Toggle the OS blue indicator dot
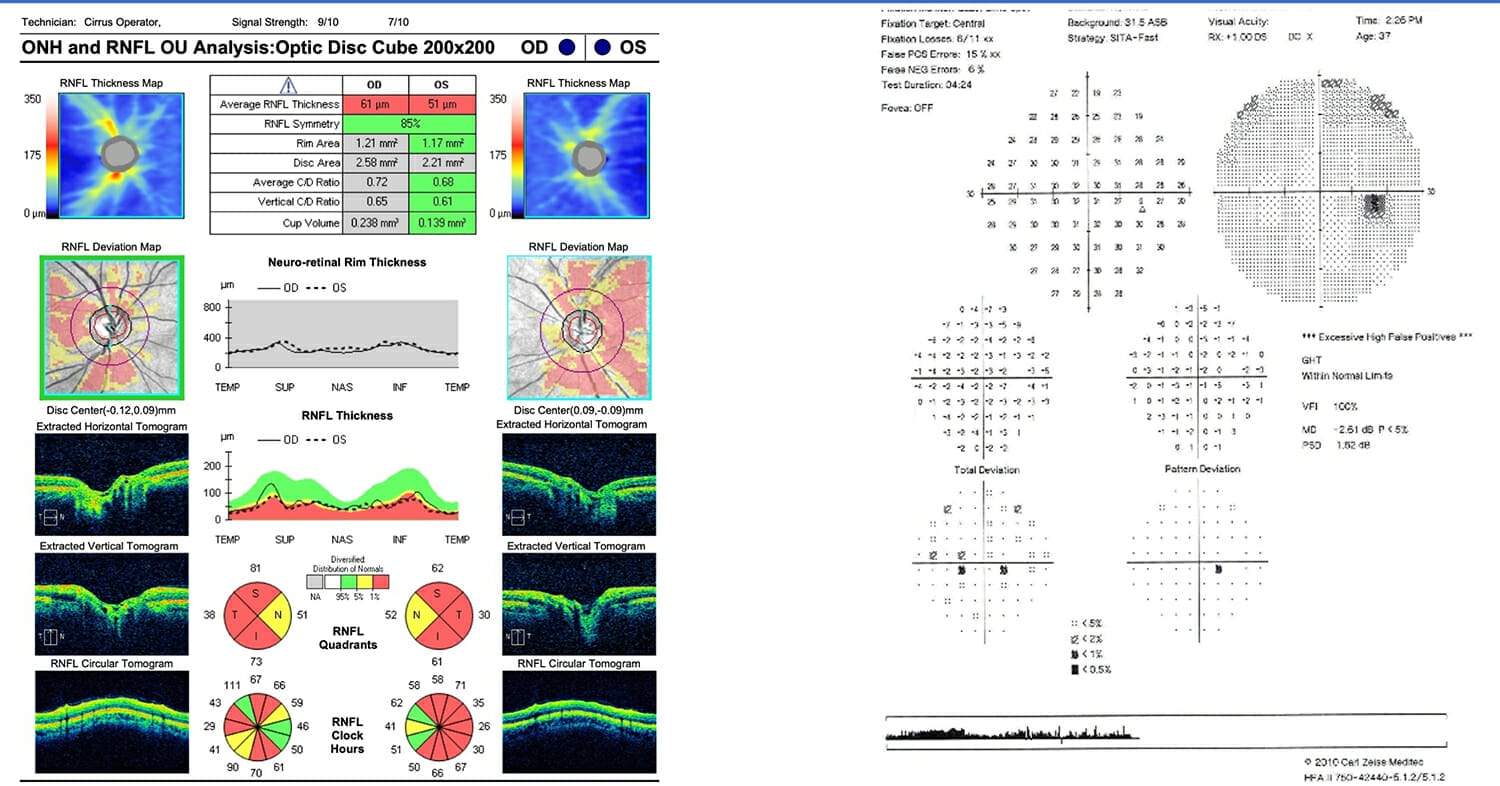Viewport: 1500px width, 786px height. pos(602,47)
